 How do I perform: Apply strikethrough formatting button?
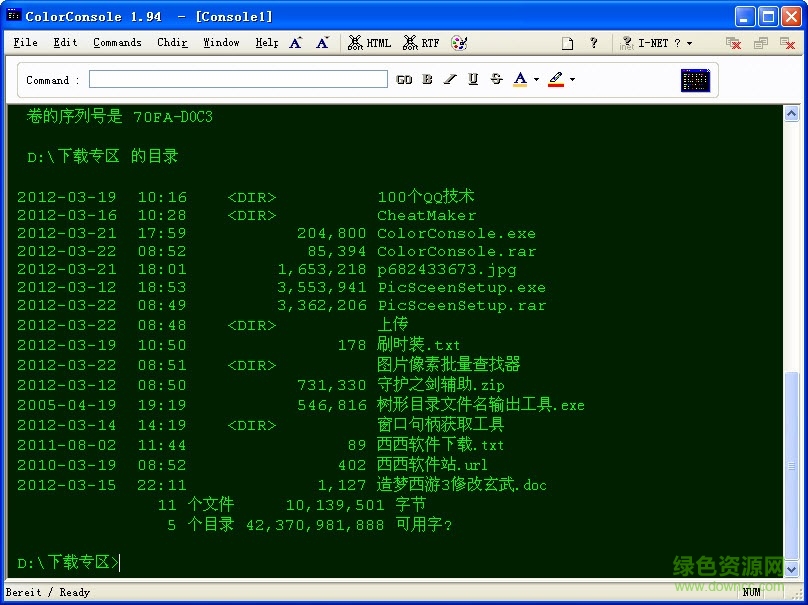pos(495,78)
